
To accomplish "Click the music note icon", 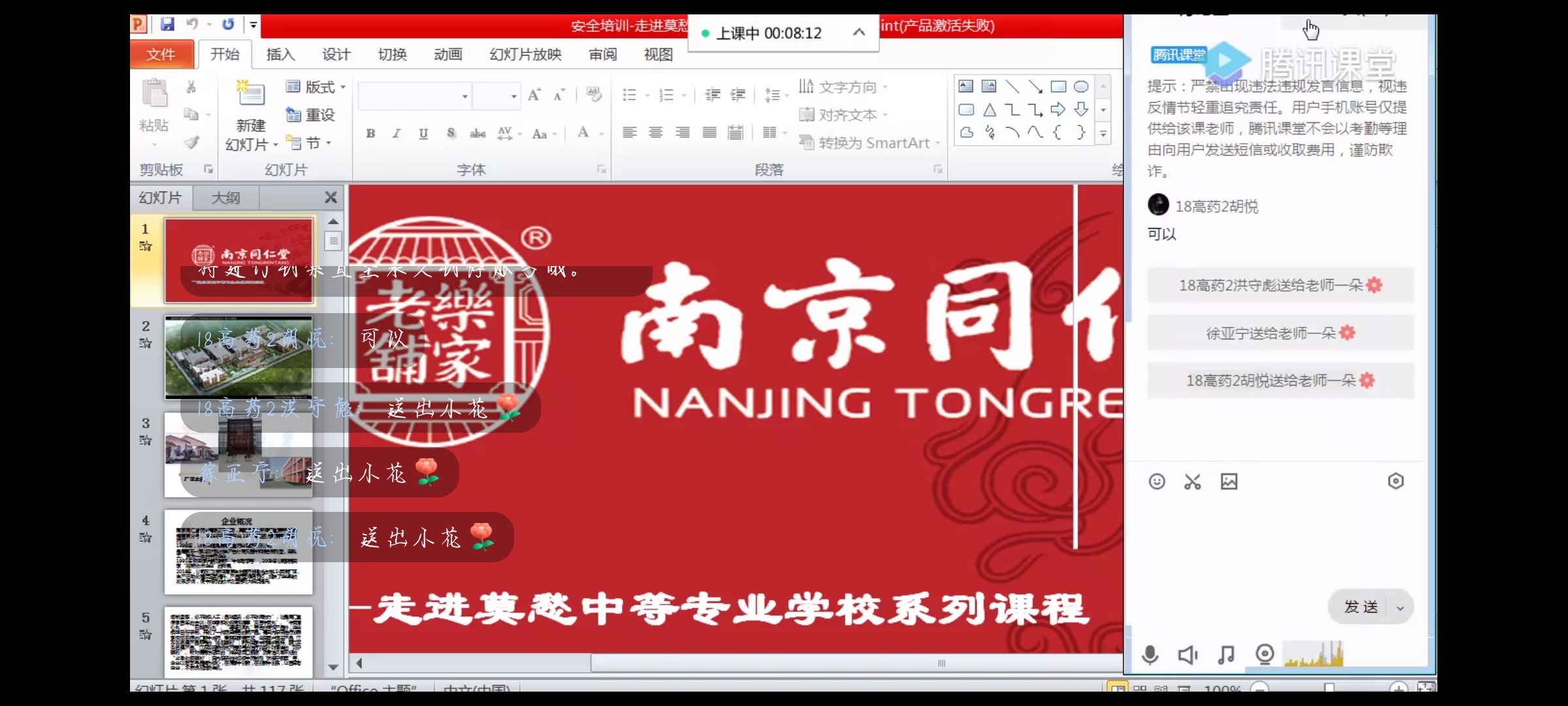I will tap(1226, 654).
